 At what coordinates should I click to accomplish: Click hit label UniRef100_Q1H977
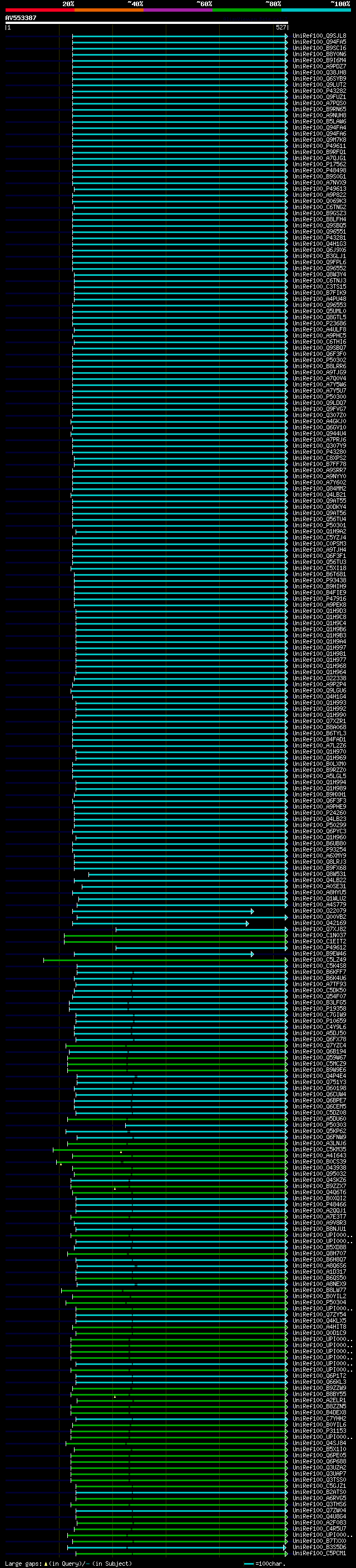(319, 660)
